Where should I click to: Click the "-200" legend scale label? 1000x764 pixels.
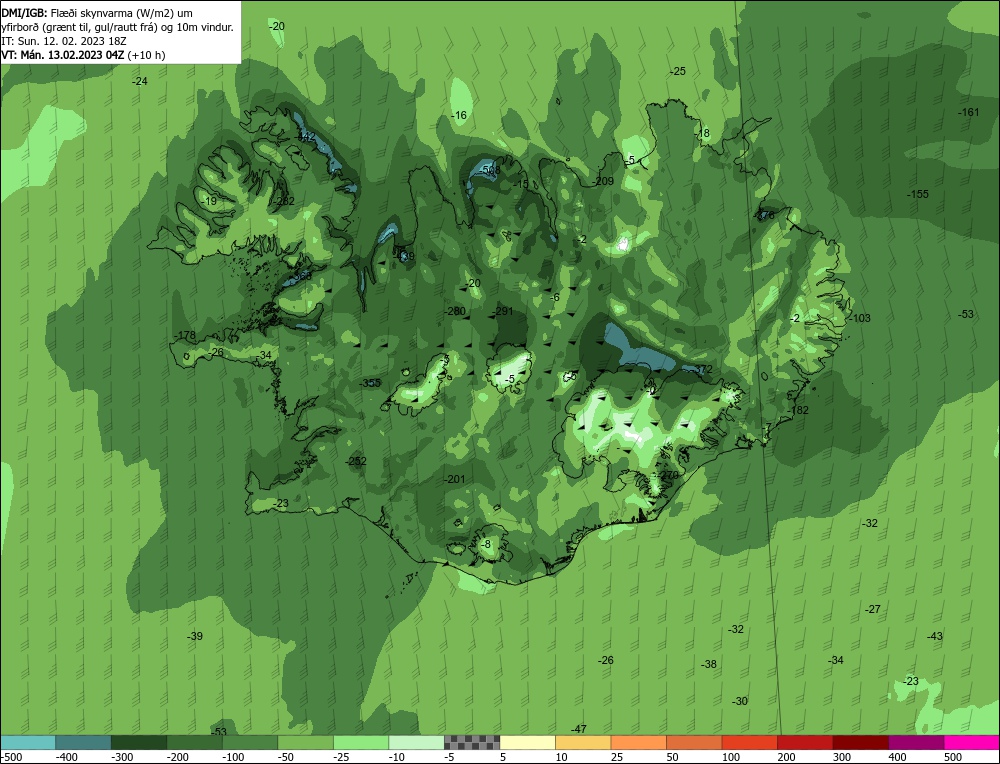177,757
